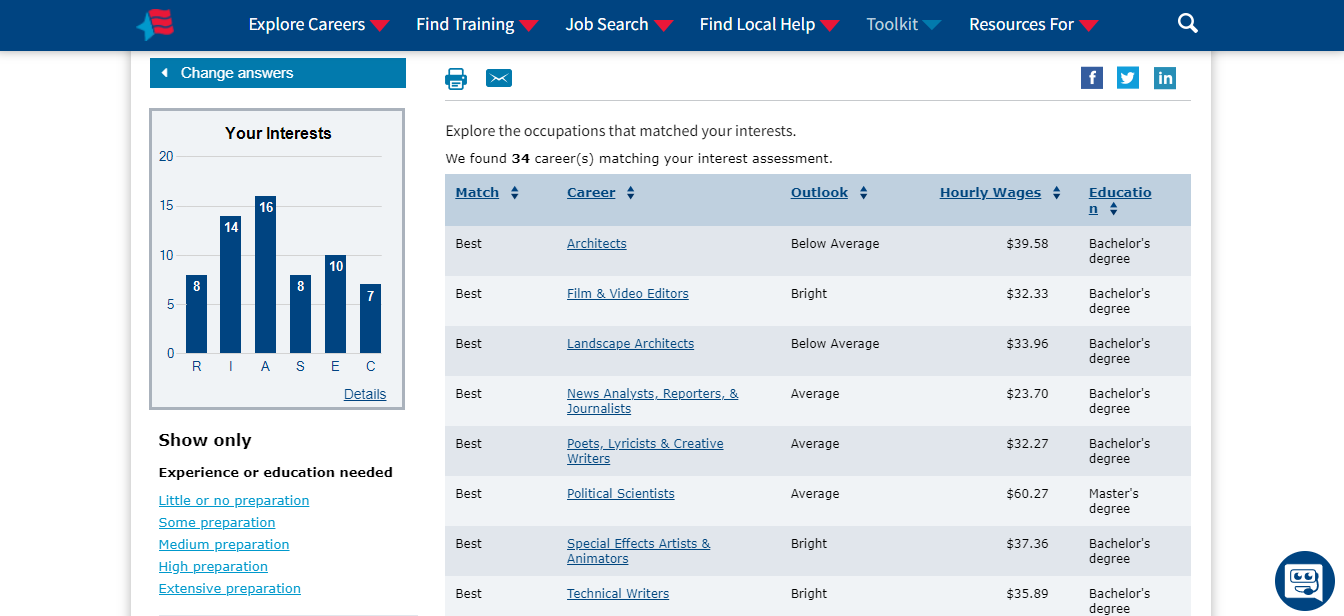1344x616 pixels.
Task: Open the search magnifier icon
Action: click(x=1187, y=23)
